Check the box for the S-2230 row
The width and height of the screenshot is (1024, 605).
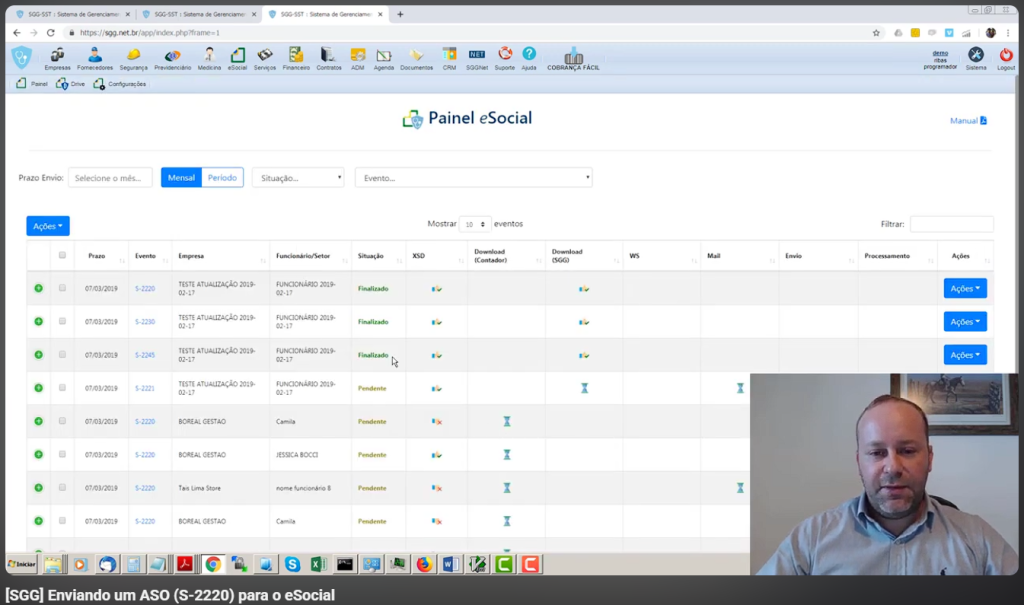coord(62,321)
